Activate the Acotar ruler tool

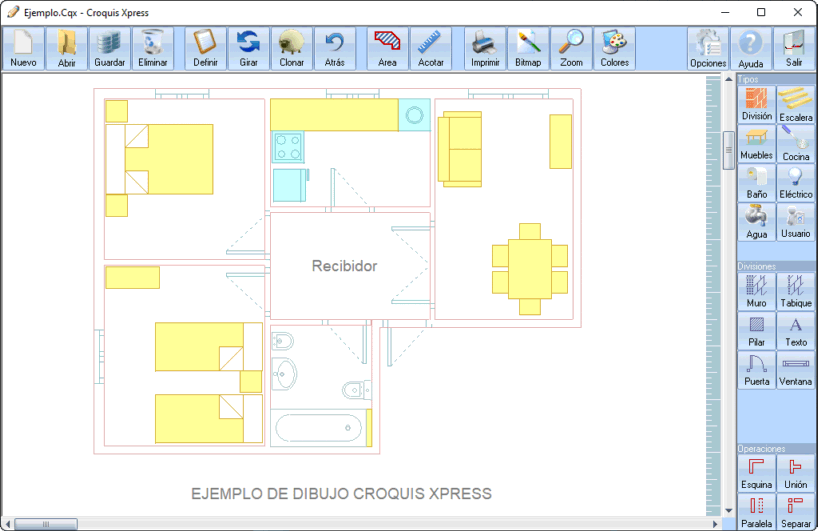point(431,48)
